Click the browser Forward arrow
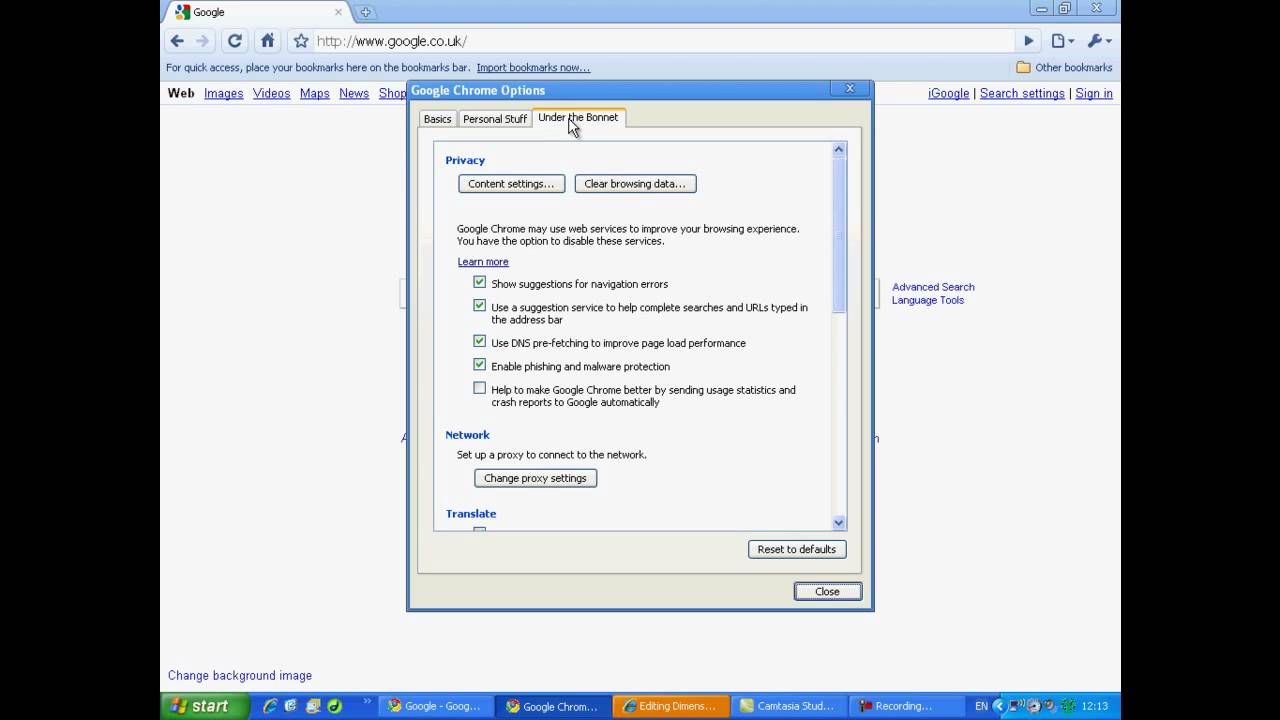Screen dimensions: 1280x720 (203, 41)
